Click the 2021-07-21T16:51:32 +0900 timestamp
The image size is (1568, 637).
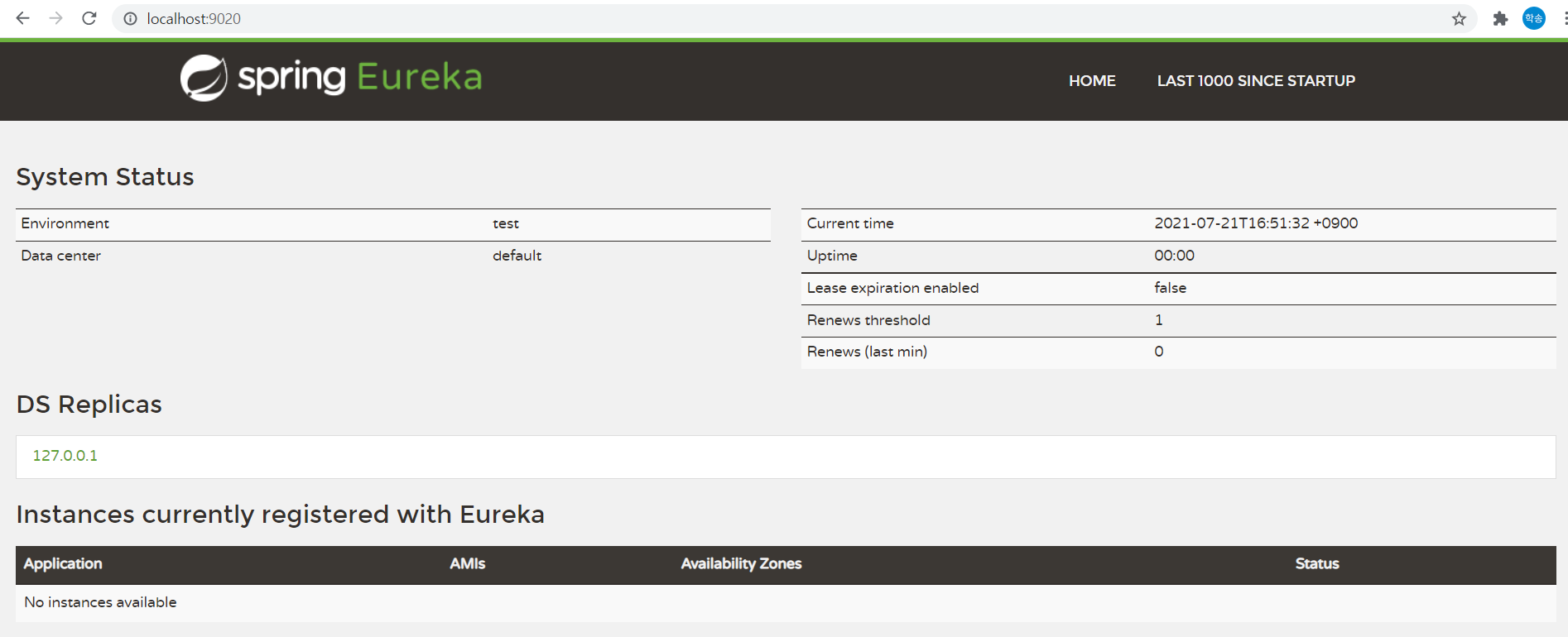coord(1256,223)
